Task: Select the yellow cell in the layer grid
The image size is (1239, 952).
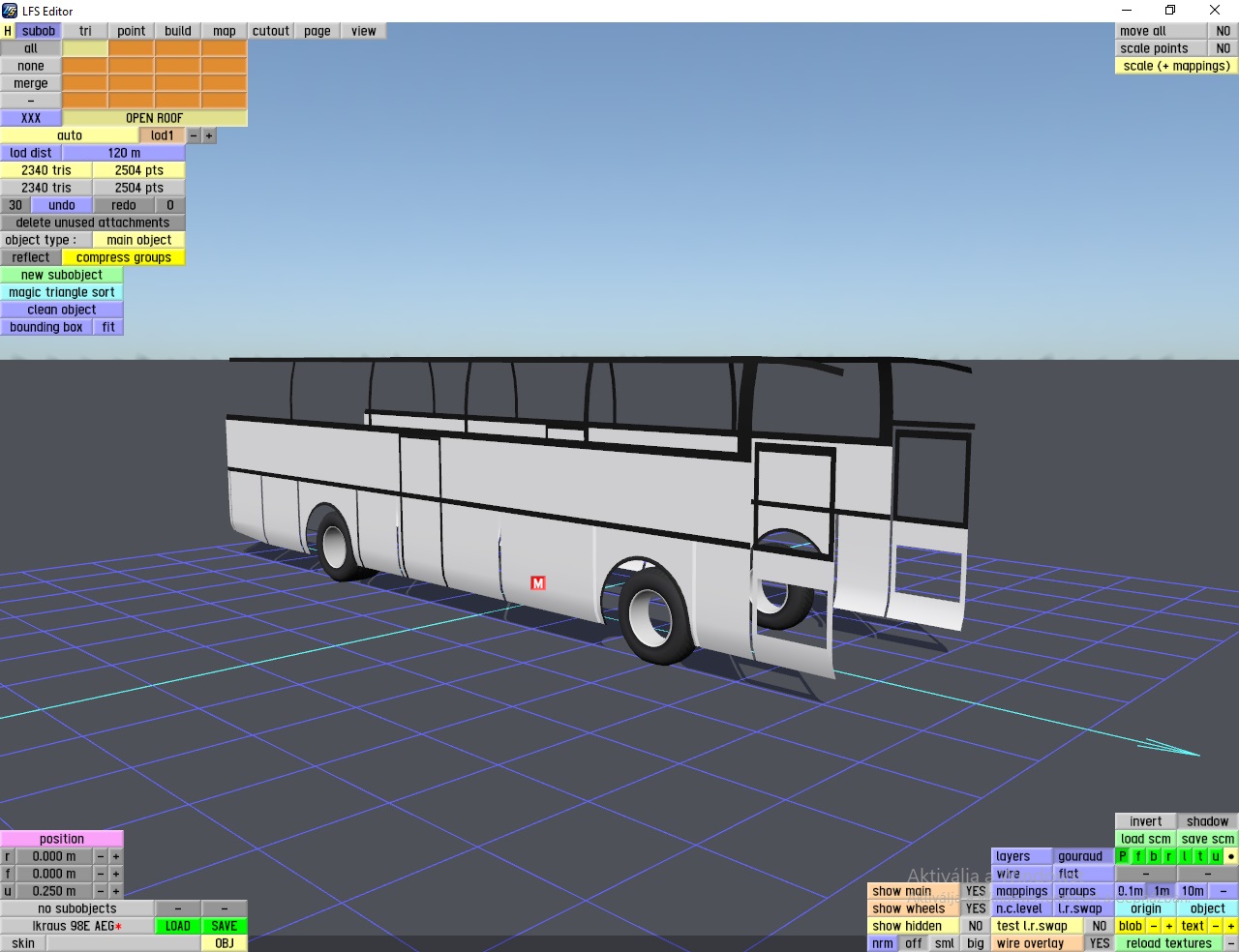Action: click(x=85, y=48)
